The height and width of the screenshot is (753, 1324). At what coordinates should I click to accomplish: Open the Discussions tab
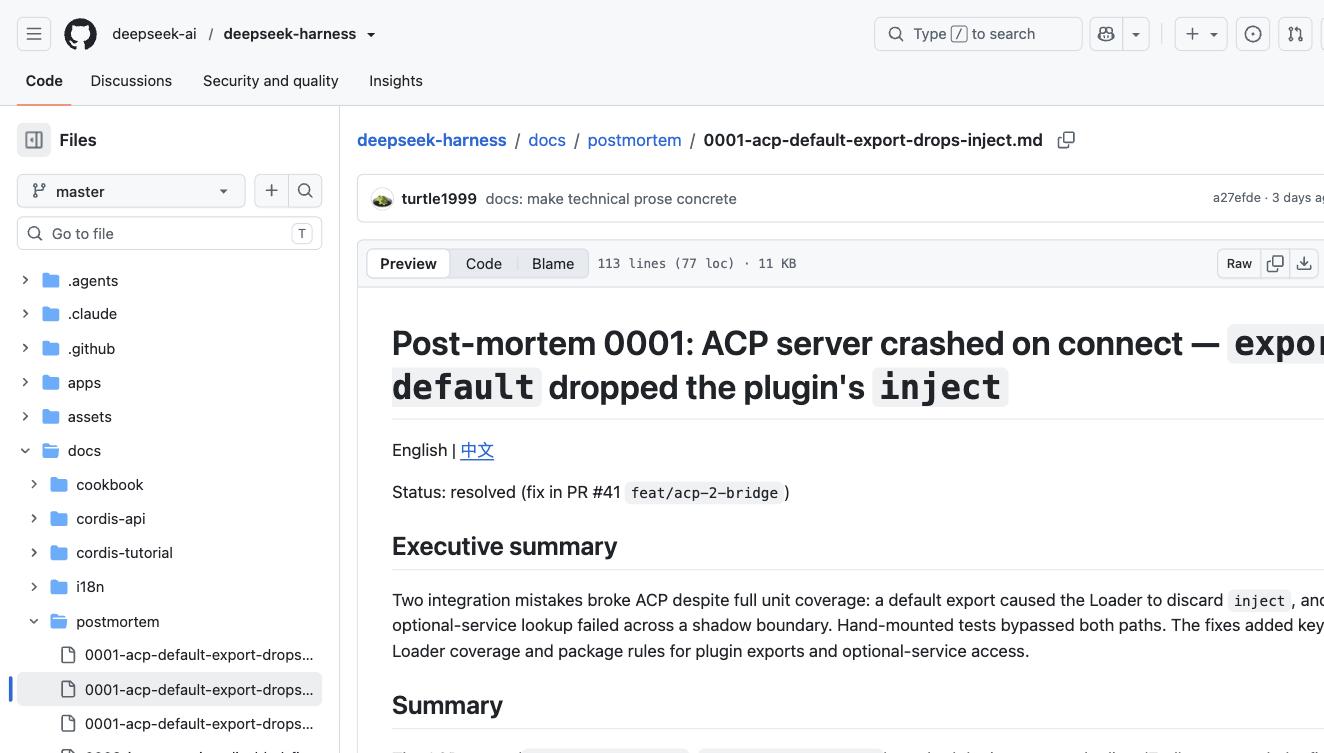[131, 81]
